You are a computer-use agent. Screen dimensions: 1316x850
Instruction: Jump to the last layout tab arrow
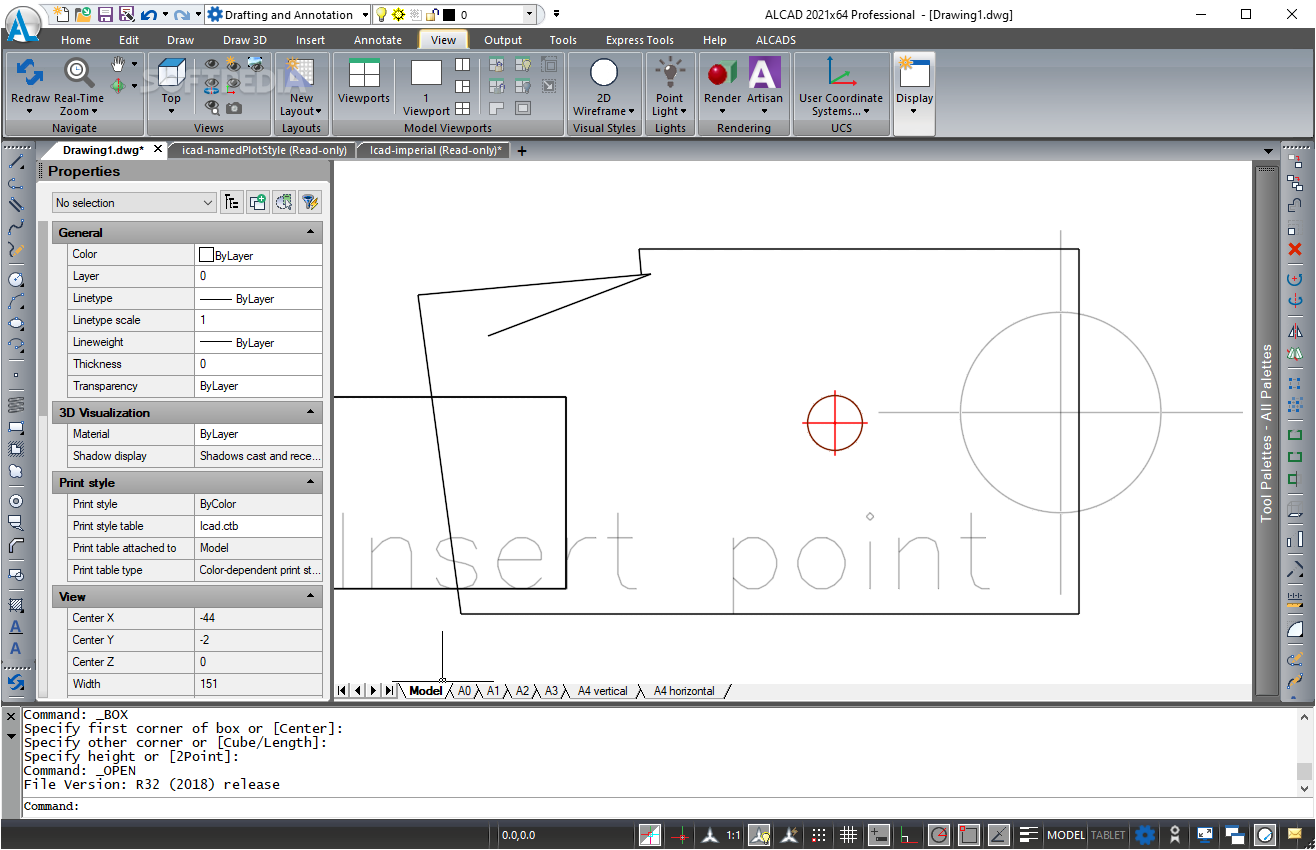tap(388, 691)
